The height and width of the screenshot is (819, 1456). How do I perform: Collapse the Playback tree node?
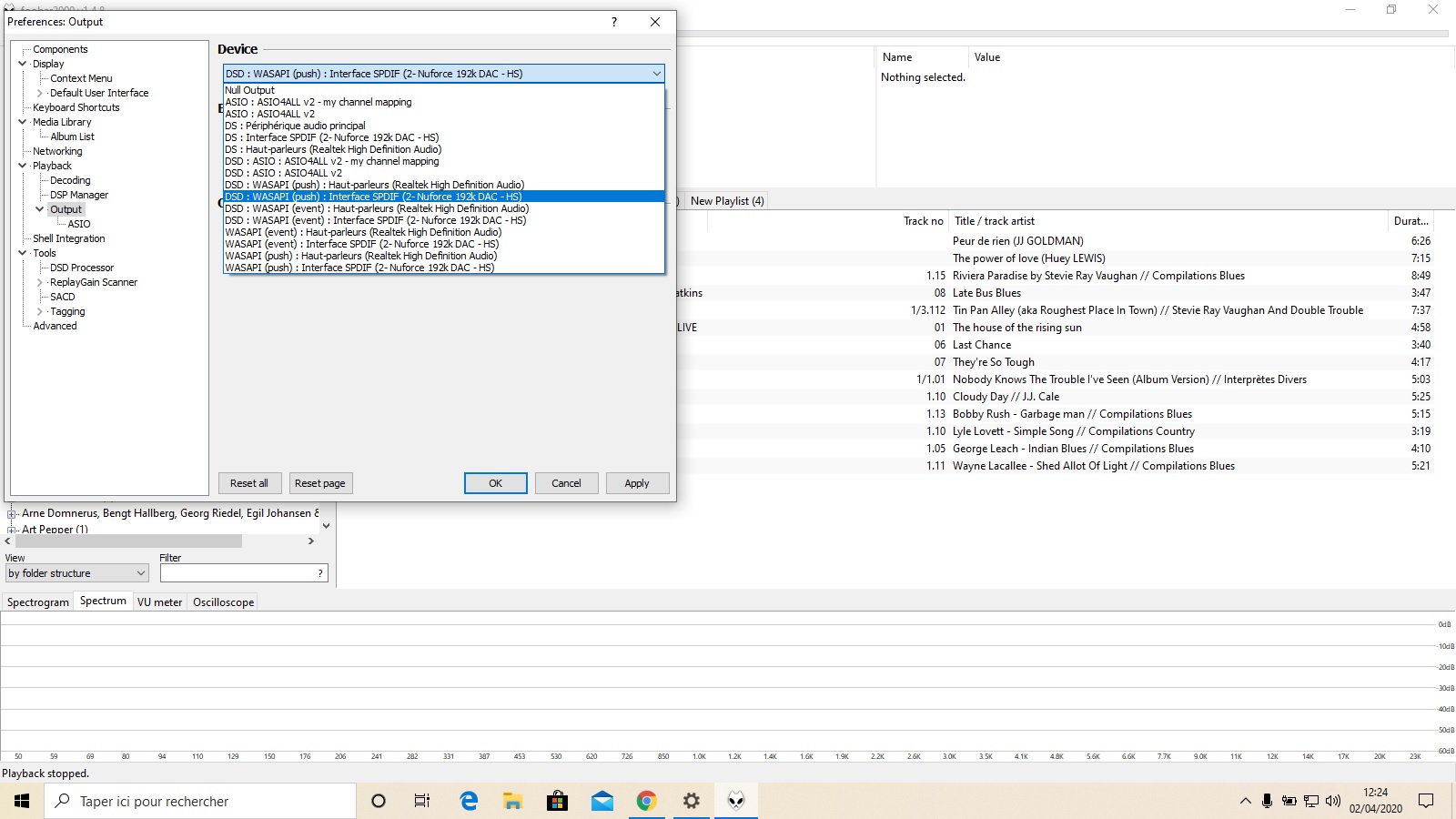23,166
